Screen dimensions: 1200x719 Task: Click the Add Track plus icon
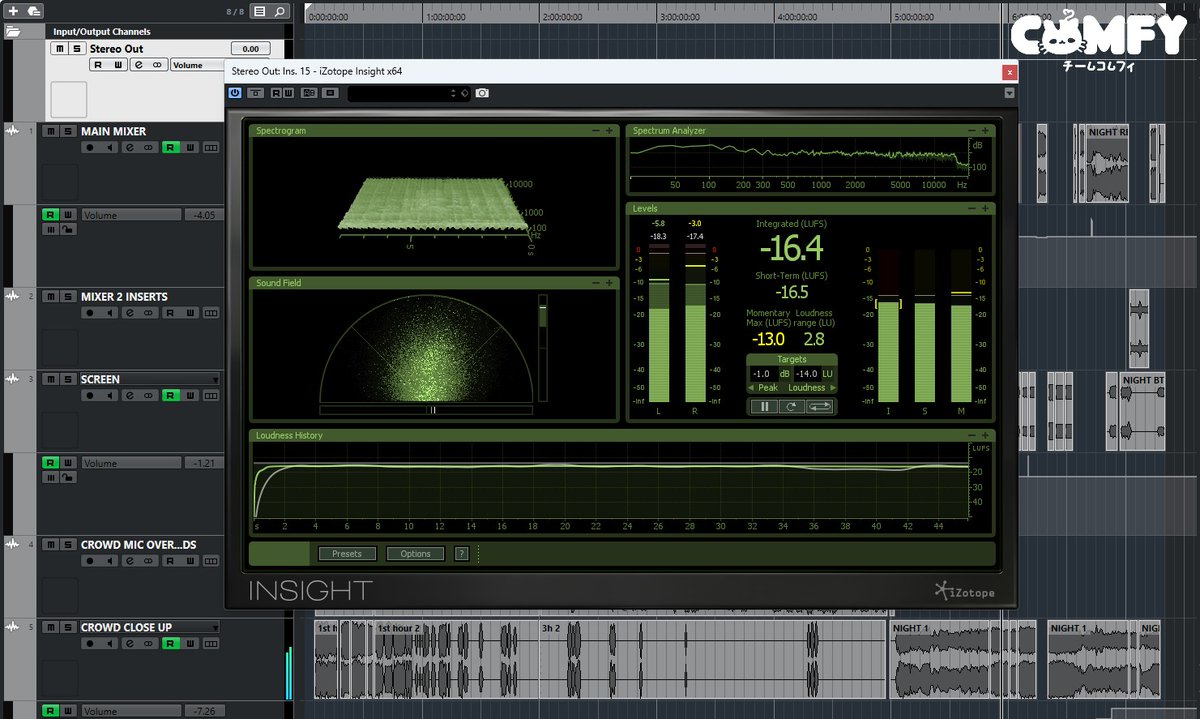click(x=13, y=11)
